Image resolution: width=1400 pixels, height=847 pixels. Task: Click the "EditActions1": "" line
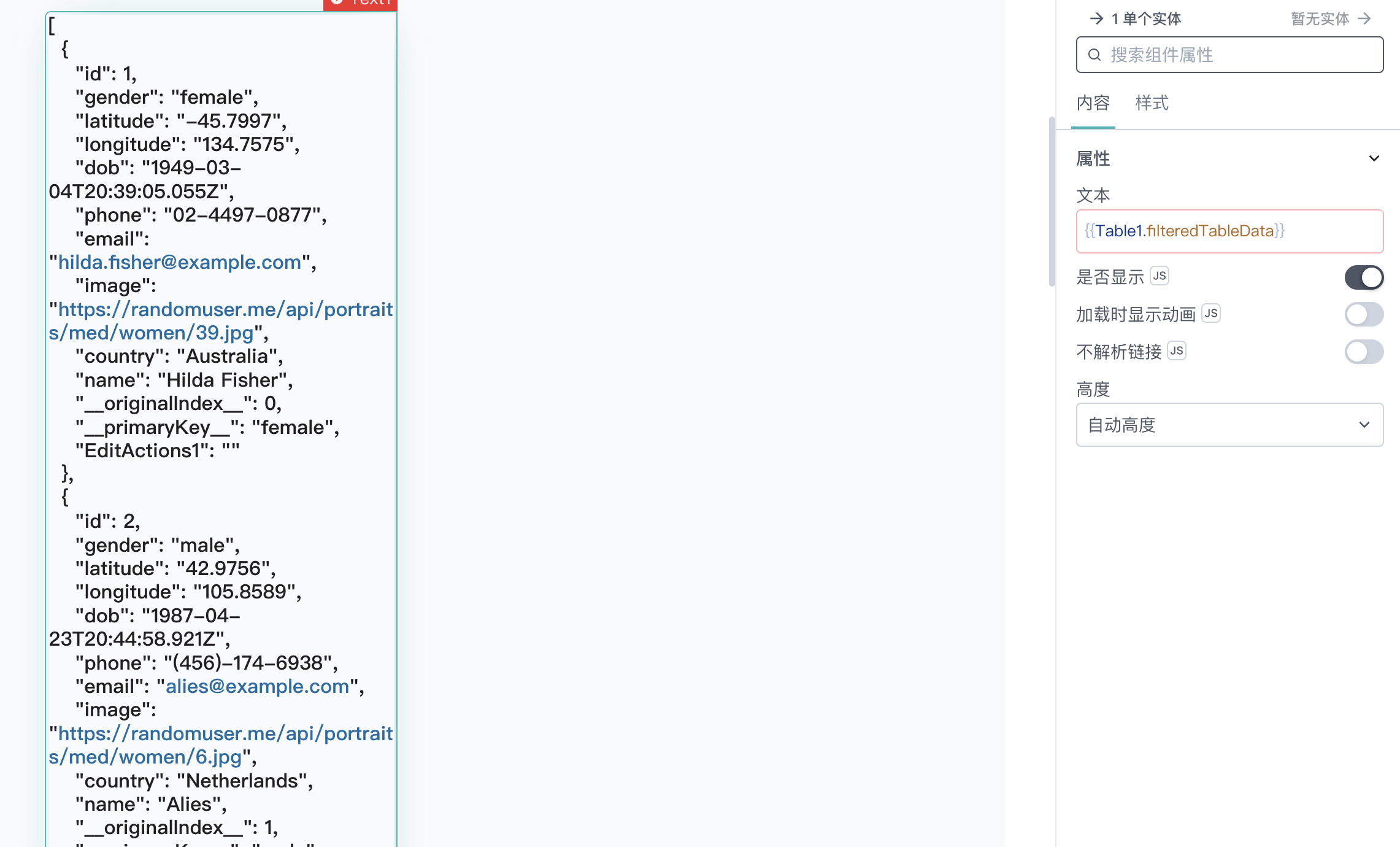(157, 451)
